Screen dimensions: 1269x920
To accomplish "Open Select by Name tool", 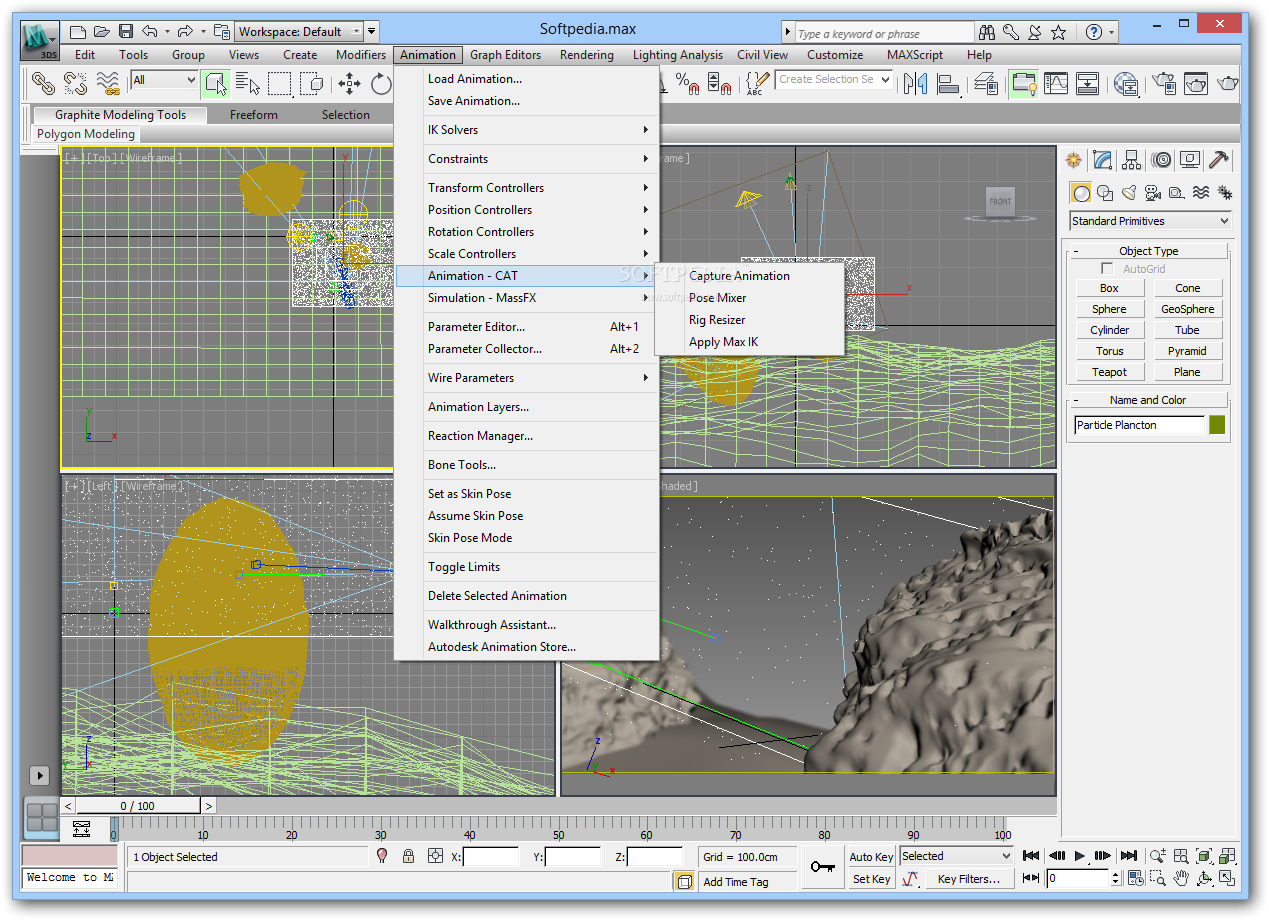I will click(247, 83).
